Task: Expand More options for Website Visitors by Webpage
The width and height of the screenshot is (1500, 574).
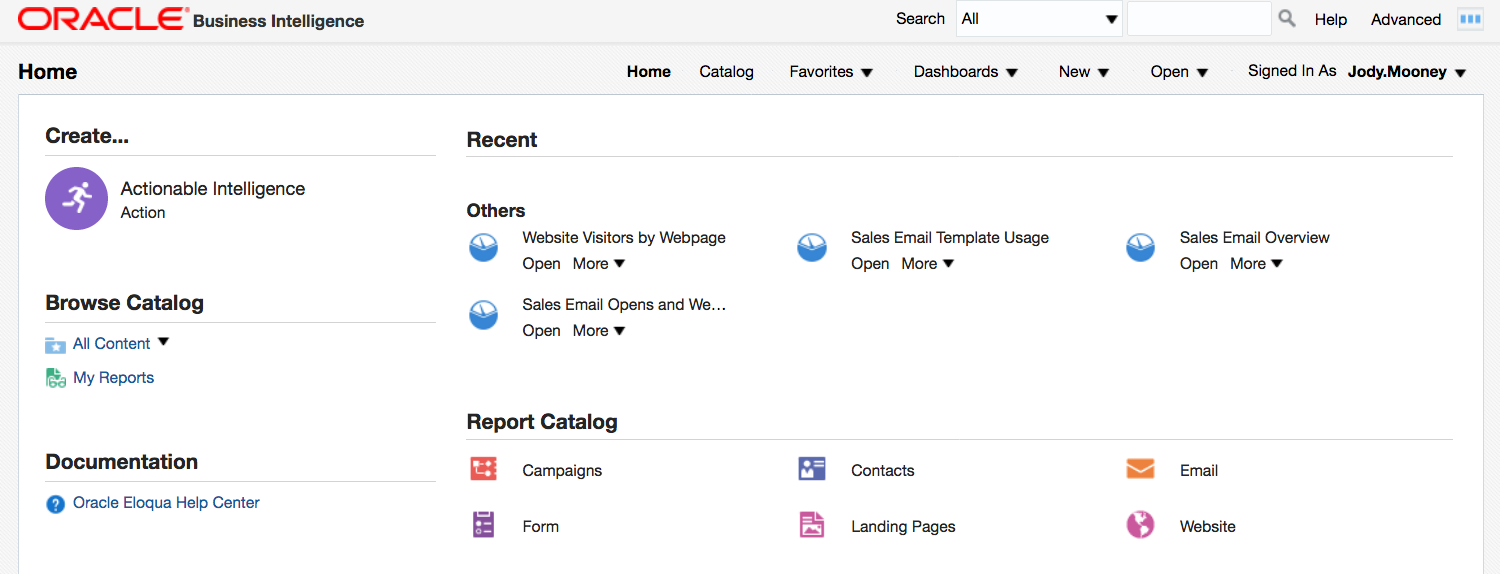Action: [598, 264]
